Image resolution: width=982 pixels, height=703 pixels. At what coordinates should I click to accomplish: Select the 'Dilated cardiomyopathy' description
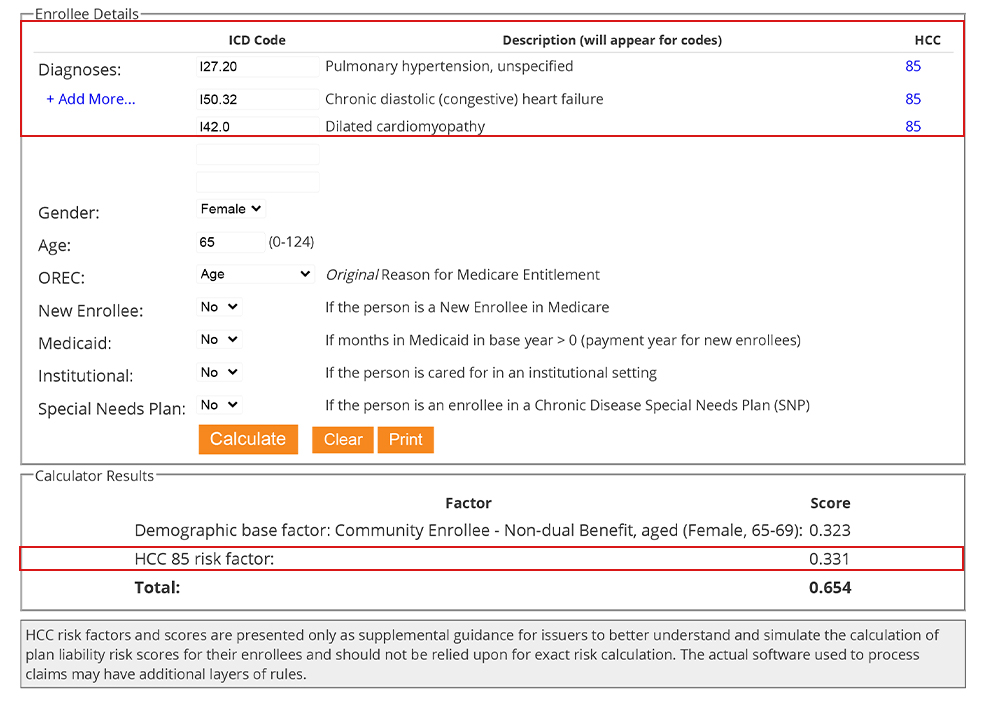point(405,126)
